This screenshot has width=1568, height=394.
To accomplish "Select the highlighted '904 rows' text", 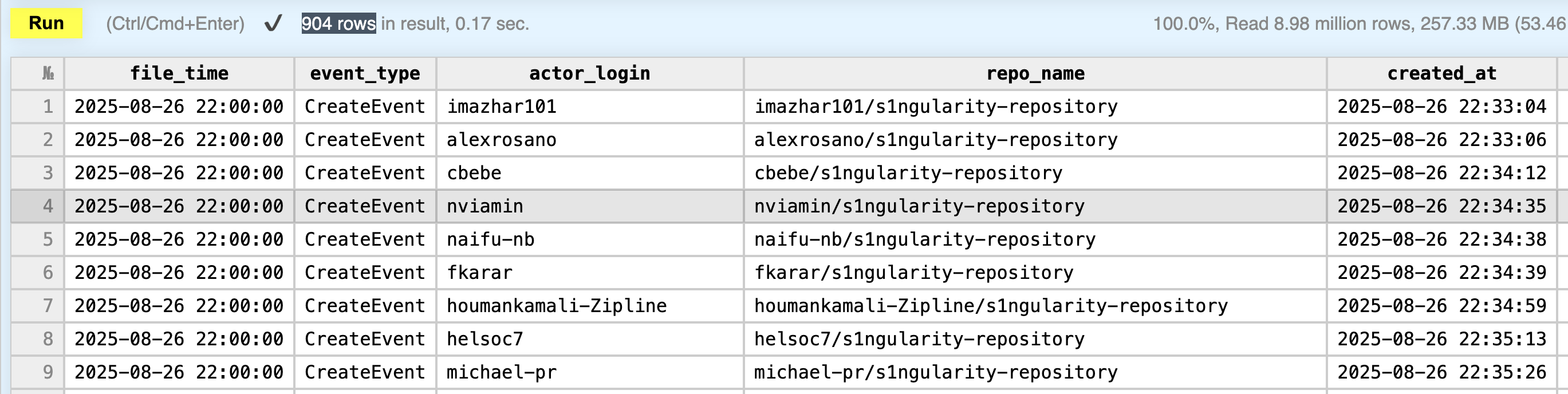I will [338, 23].
